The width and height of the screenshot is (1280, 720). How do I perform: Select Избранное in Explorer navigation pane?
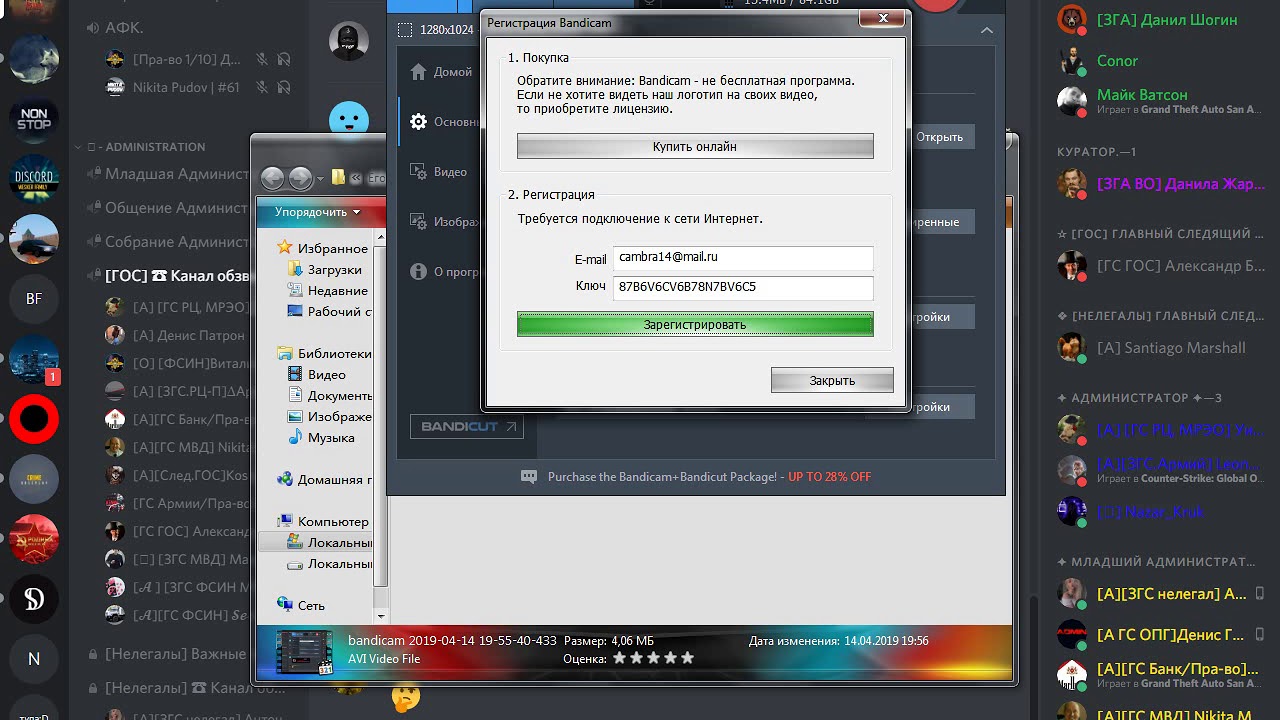pyautogui.click(x=323, y=248)
